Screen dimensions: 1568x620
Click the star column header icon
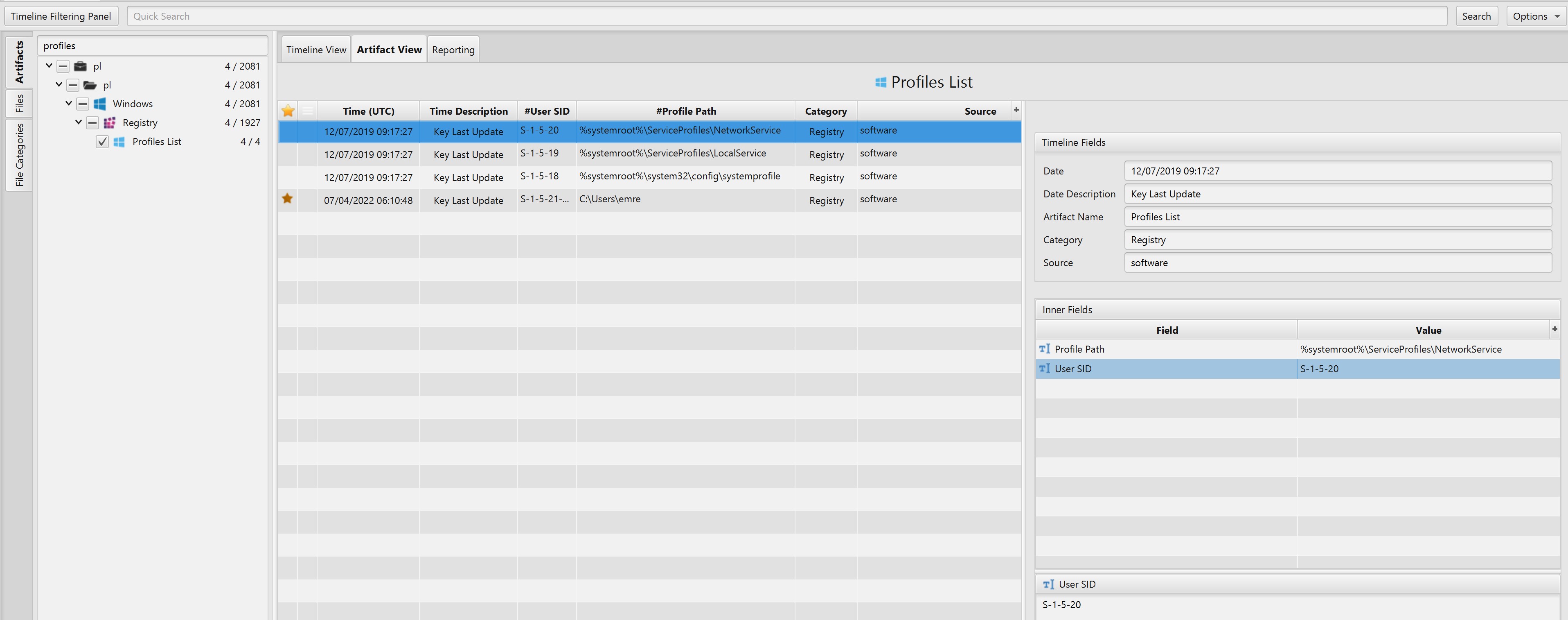(288, 111)
